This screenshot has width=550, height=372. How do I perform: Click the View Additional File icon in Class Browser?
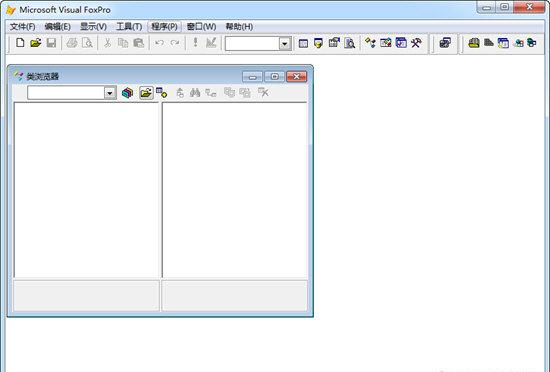[161, 93]
